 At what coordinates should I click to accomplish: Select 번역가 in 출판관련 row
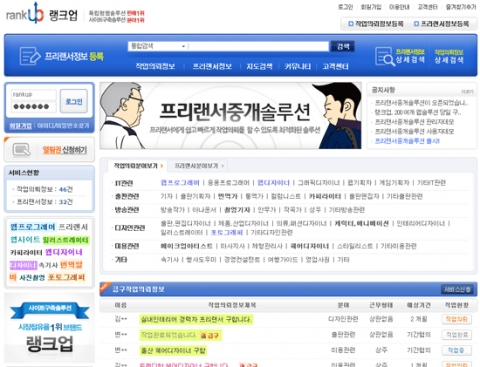point(228,196)
